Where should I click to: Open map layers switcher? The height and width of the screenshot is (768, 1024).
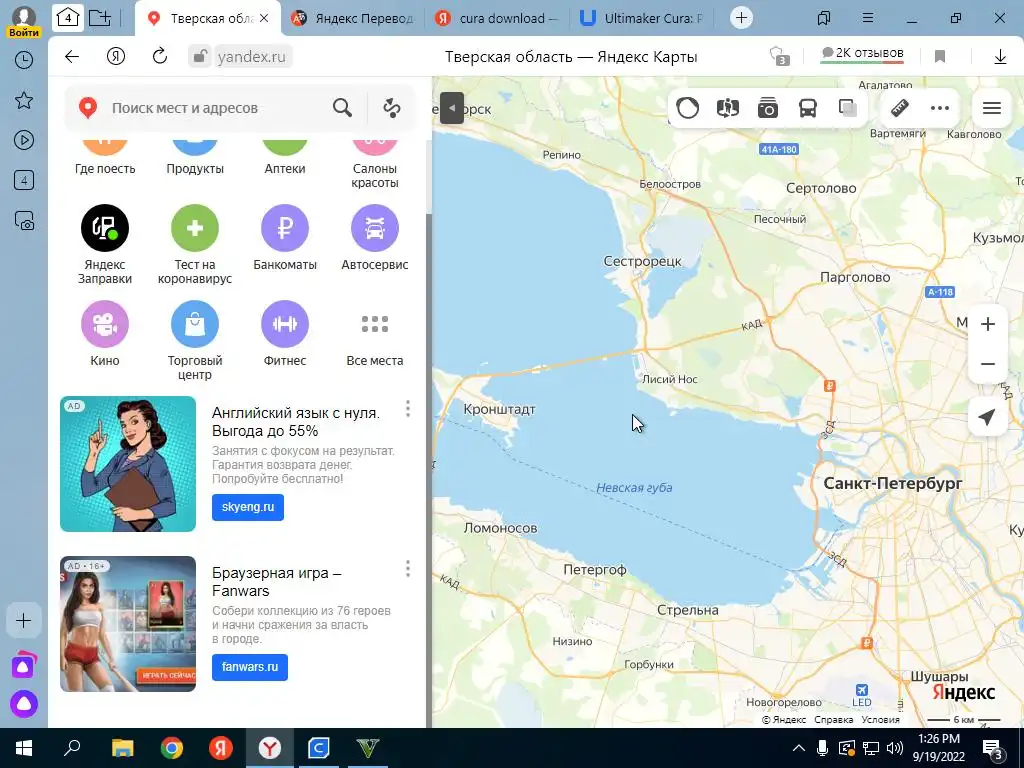(x=848, y=108)
